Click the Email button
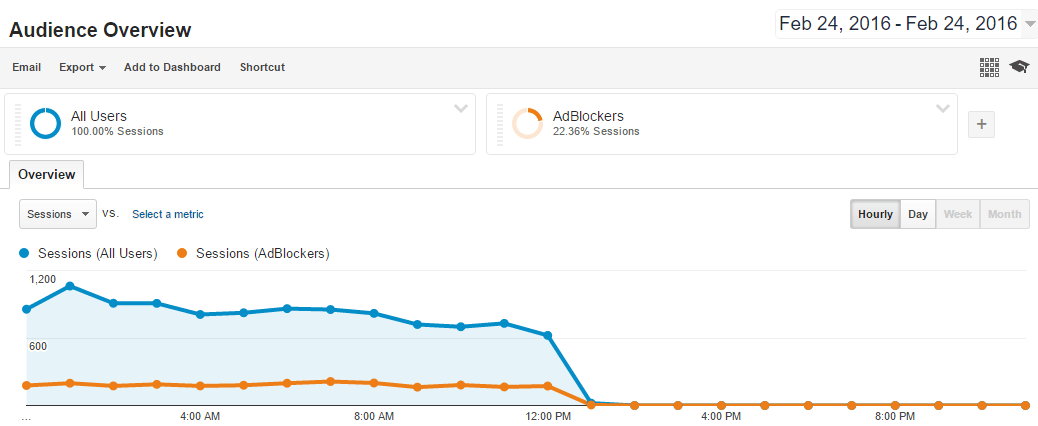 [26, 67]
